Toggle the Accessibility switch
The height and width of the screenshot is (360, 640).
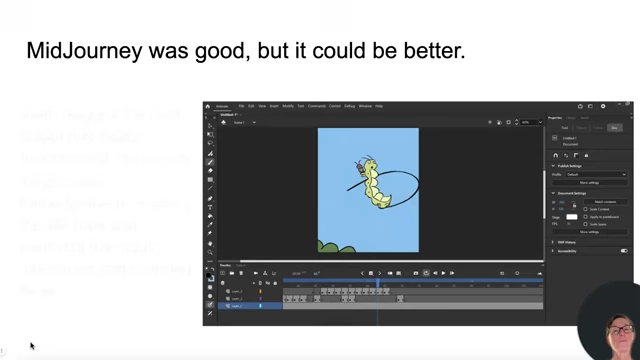click(624, 251)
